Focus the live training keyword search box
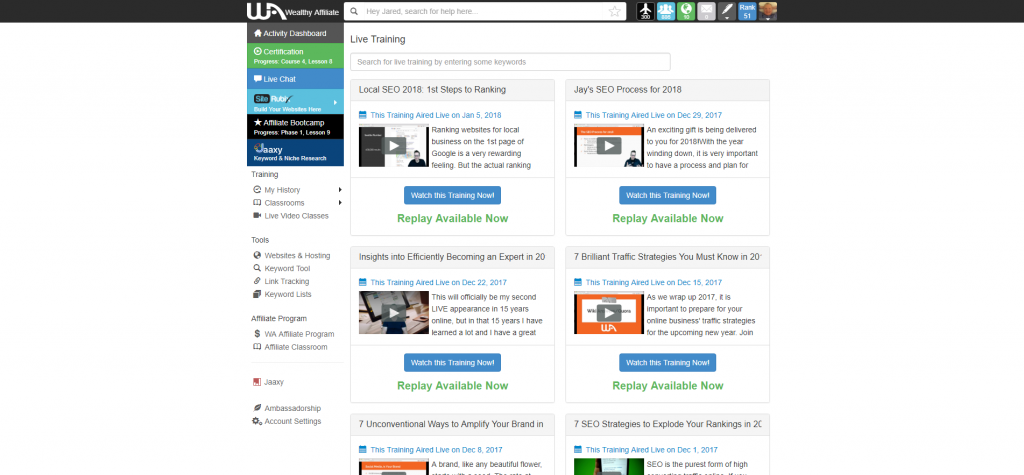 [510, 62]
